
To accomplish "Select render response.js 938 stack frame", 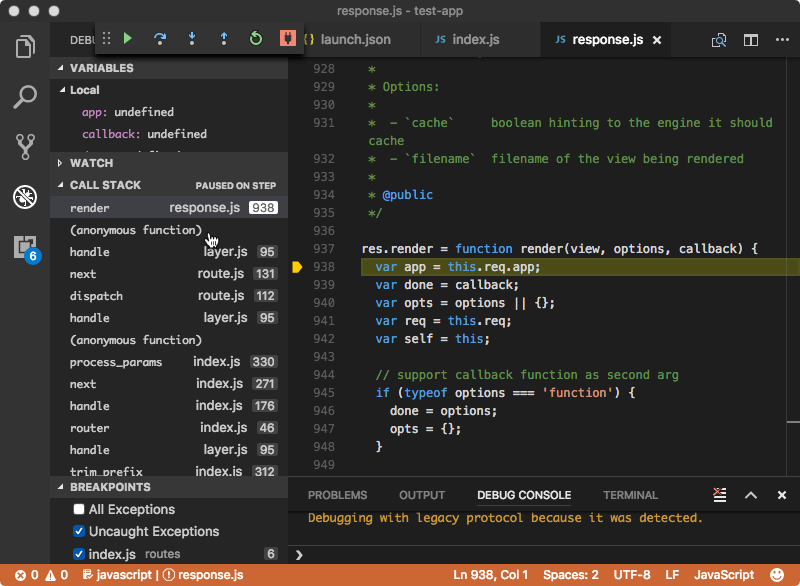I will pyautogui.click(x=169, y=208).
